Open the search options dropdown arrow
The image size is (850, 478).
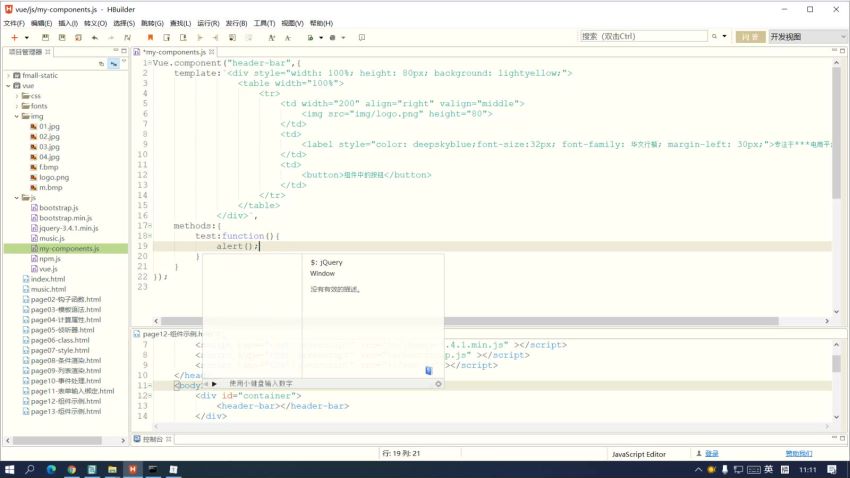pyautogui.click(x=724, y=36)
